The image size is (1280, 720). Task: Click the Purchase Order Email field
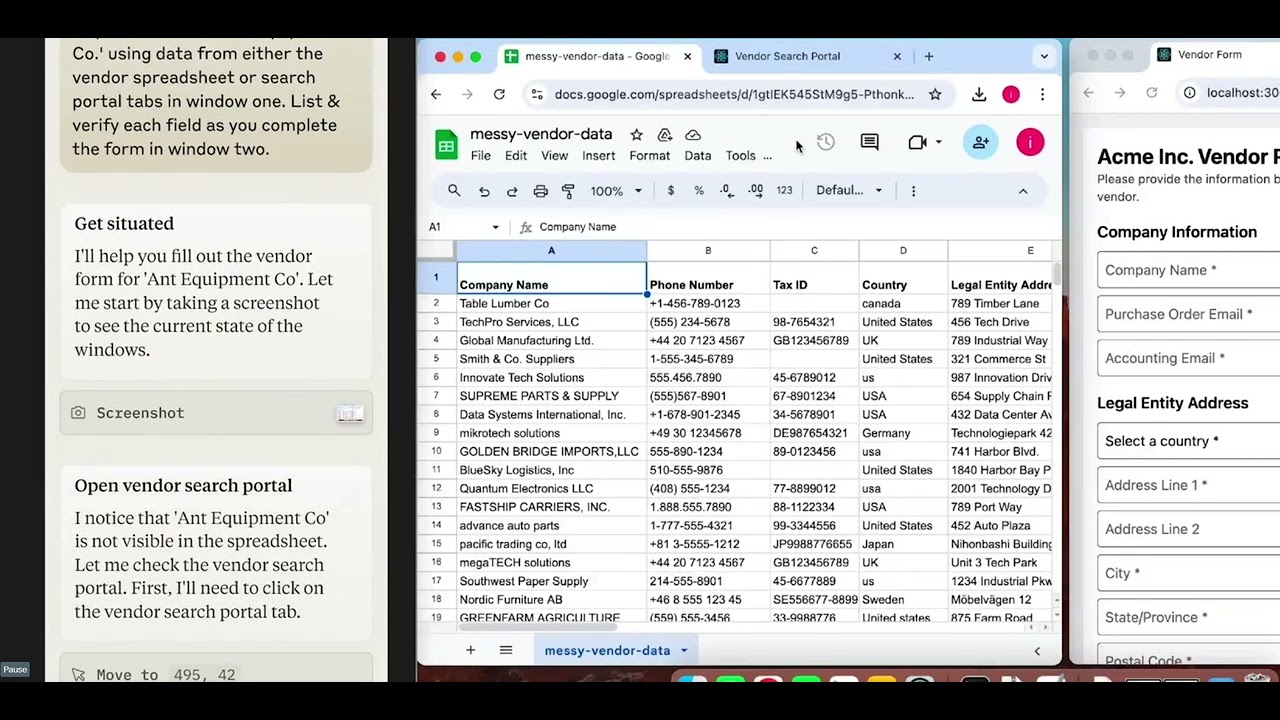(1188, 314)
